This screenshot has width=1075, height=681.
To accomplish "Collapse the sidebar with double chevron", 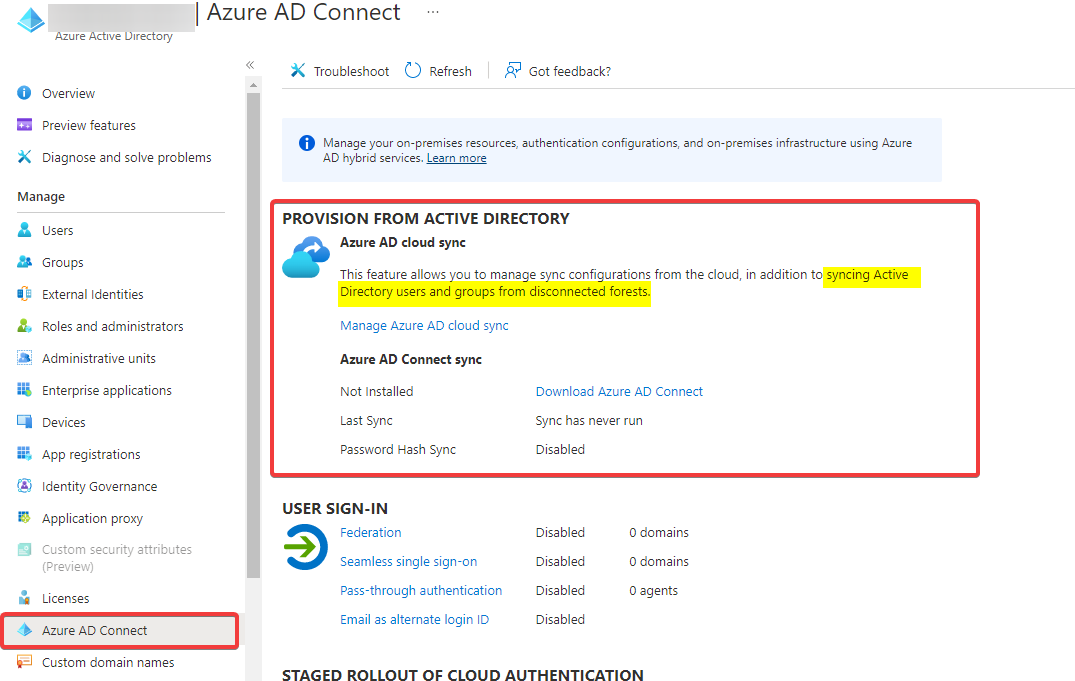I will click(250, 65).
